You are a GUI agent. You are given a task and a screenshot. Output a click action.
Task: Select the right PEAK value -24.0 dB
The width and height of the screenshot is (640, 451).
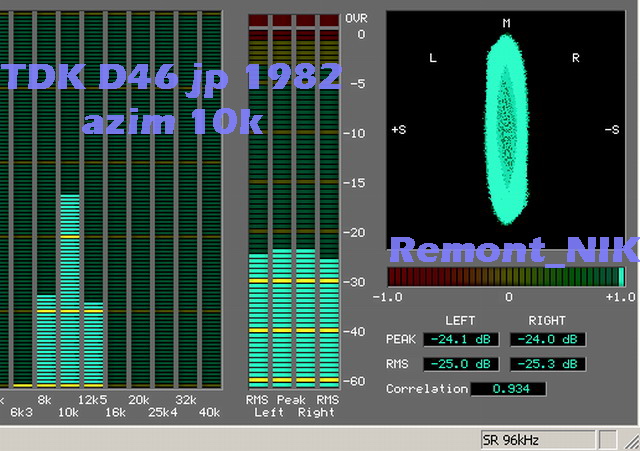click(x=548, y=339)
